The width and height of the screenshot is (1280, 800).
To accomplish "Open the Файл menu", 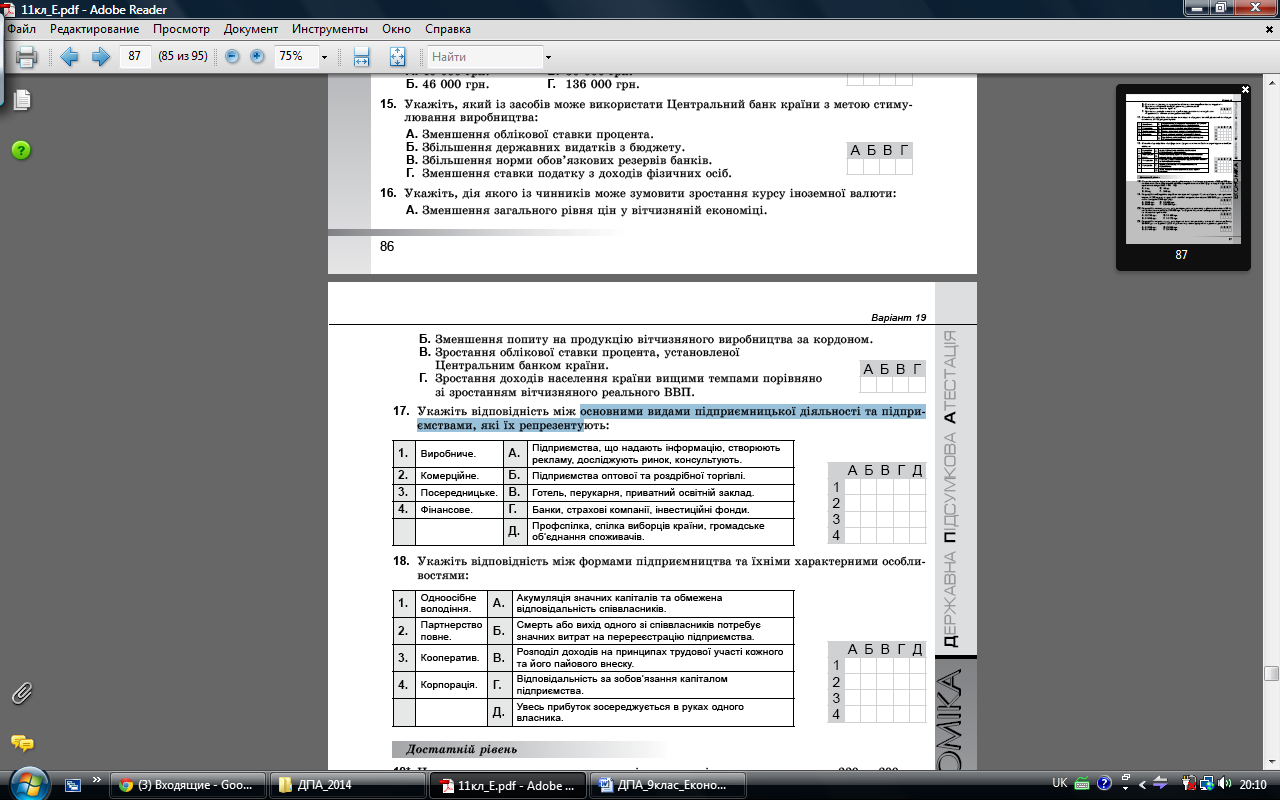I will pyautogui.click(x=21, y=30).
